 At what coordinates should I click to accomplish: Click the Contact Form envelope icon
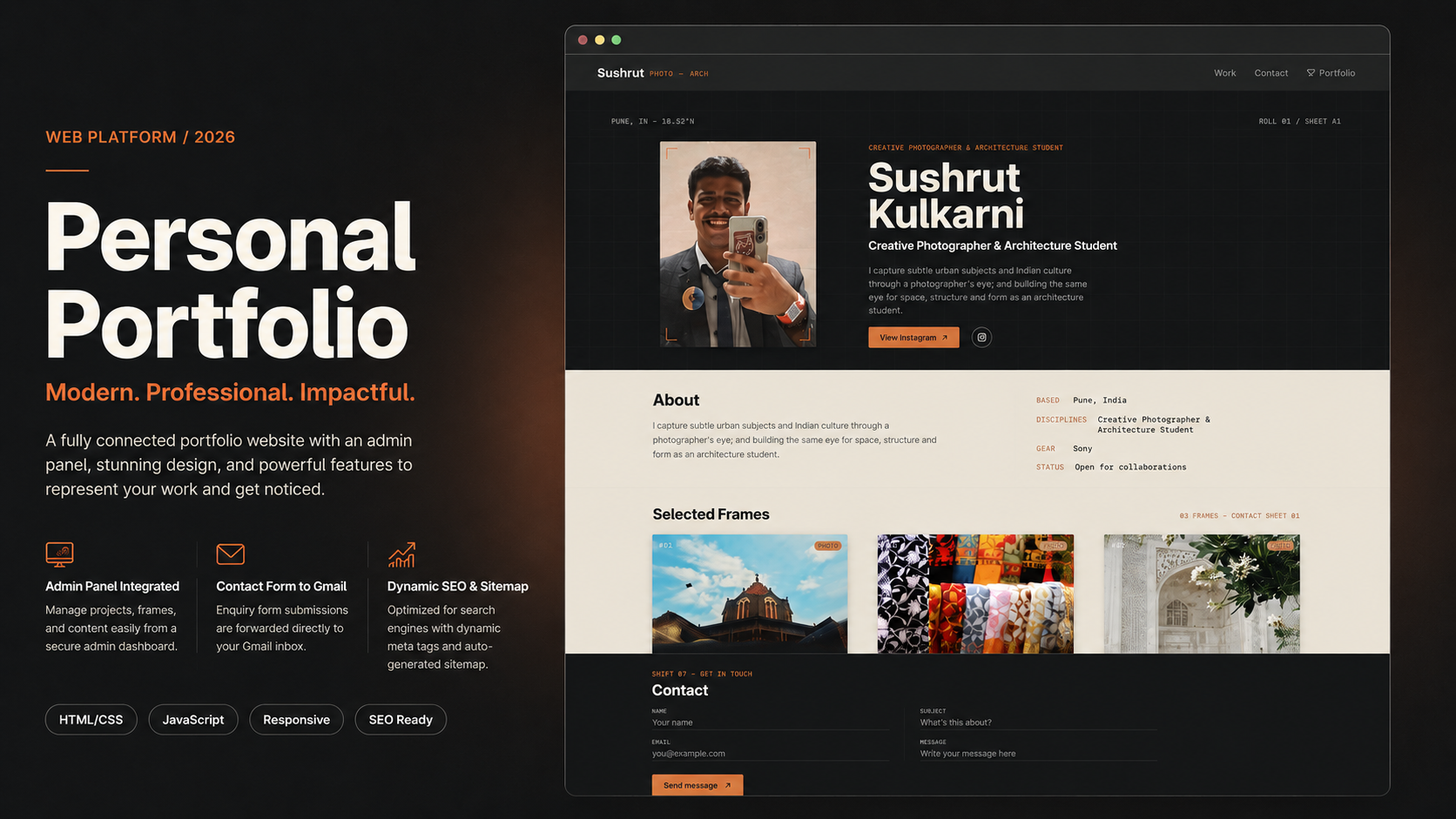click(x=230, y=554)
